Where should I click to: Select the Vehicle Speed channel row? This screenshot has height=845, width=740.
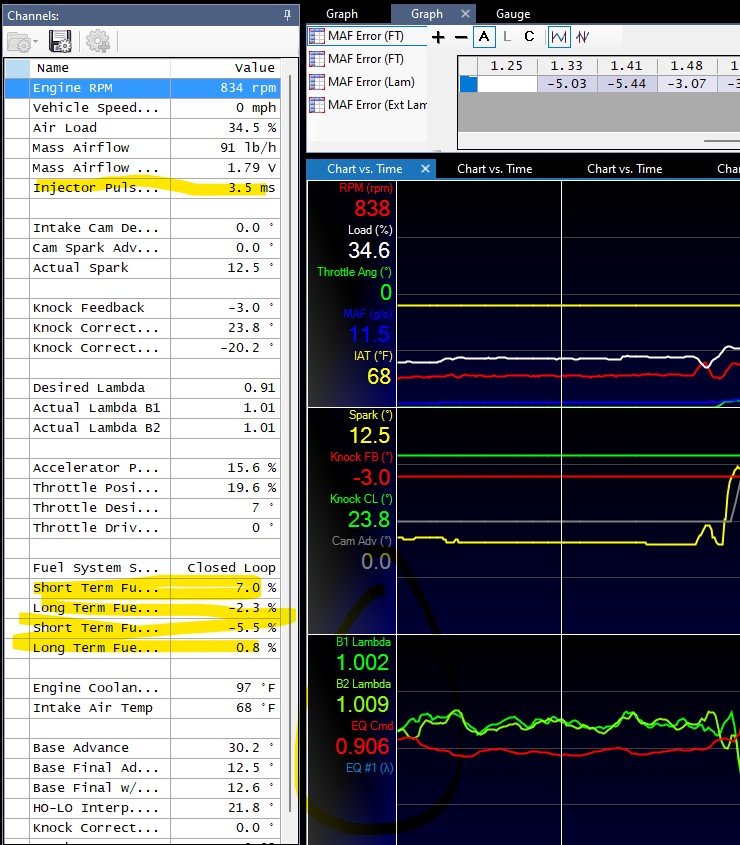pyautogui.click(x=143, y=108)
